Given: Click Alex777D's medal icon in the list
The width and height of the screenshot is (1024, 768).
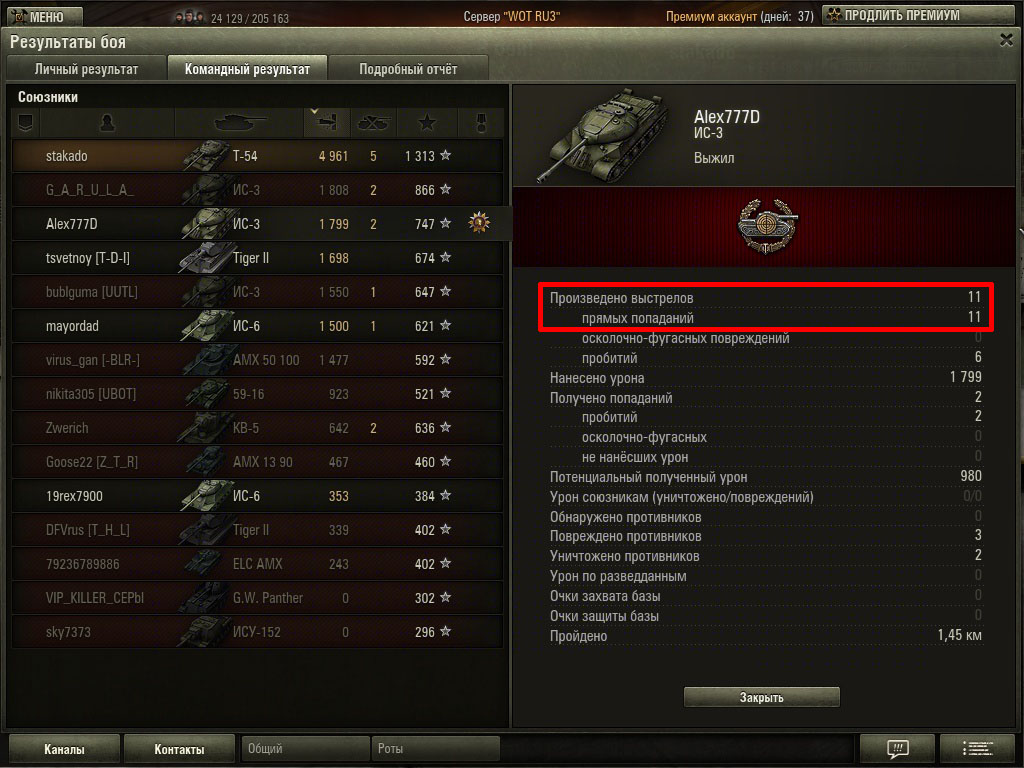Looking at the screenshot, I should [479, 223].
